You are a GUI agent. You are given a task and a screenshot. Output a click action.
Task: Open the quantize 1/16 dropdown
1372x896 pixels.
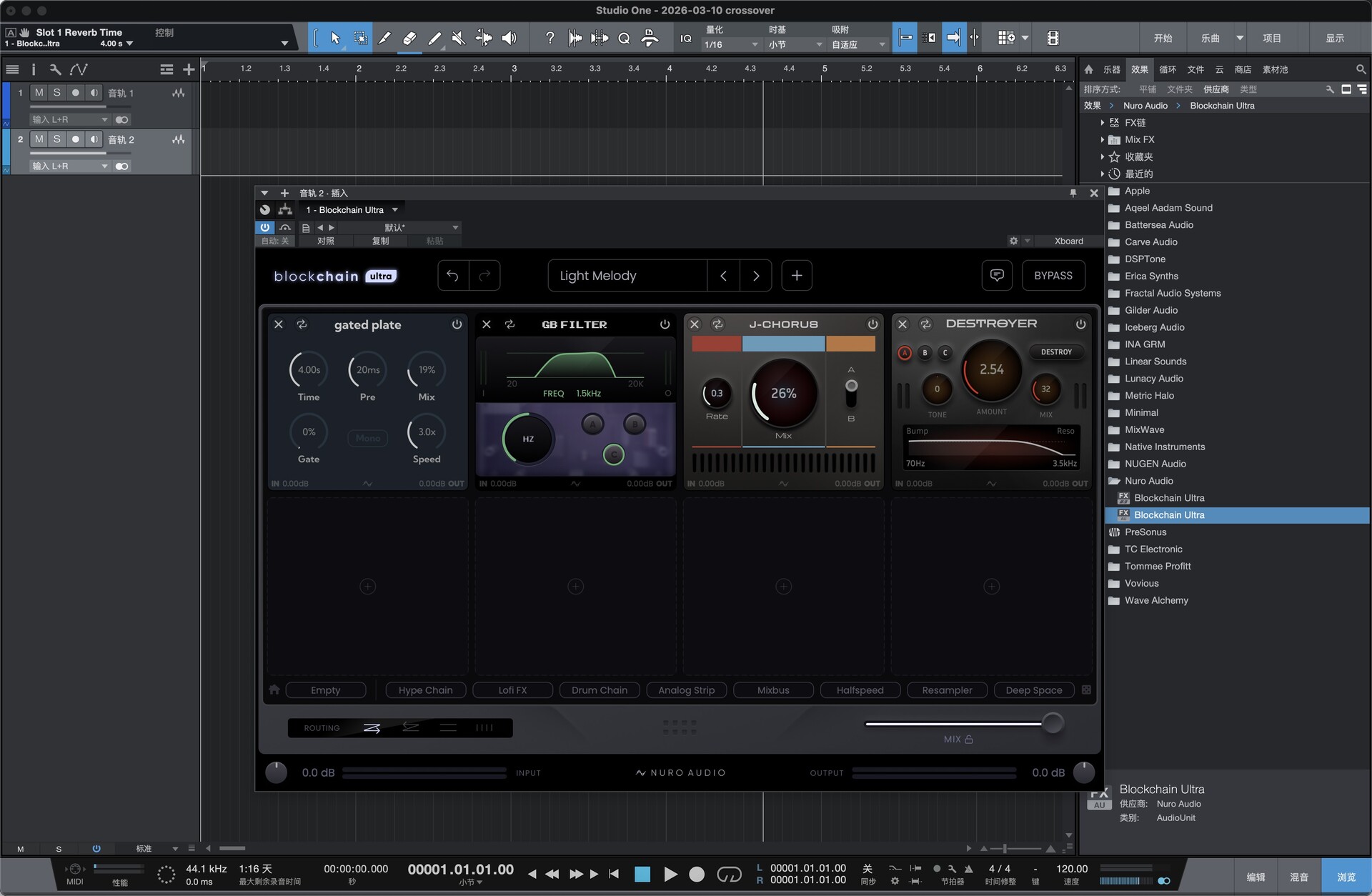(x=730, y=44)
